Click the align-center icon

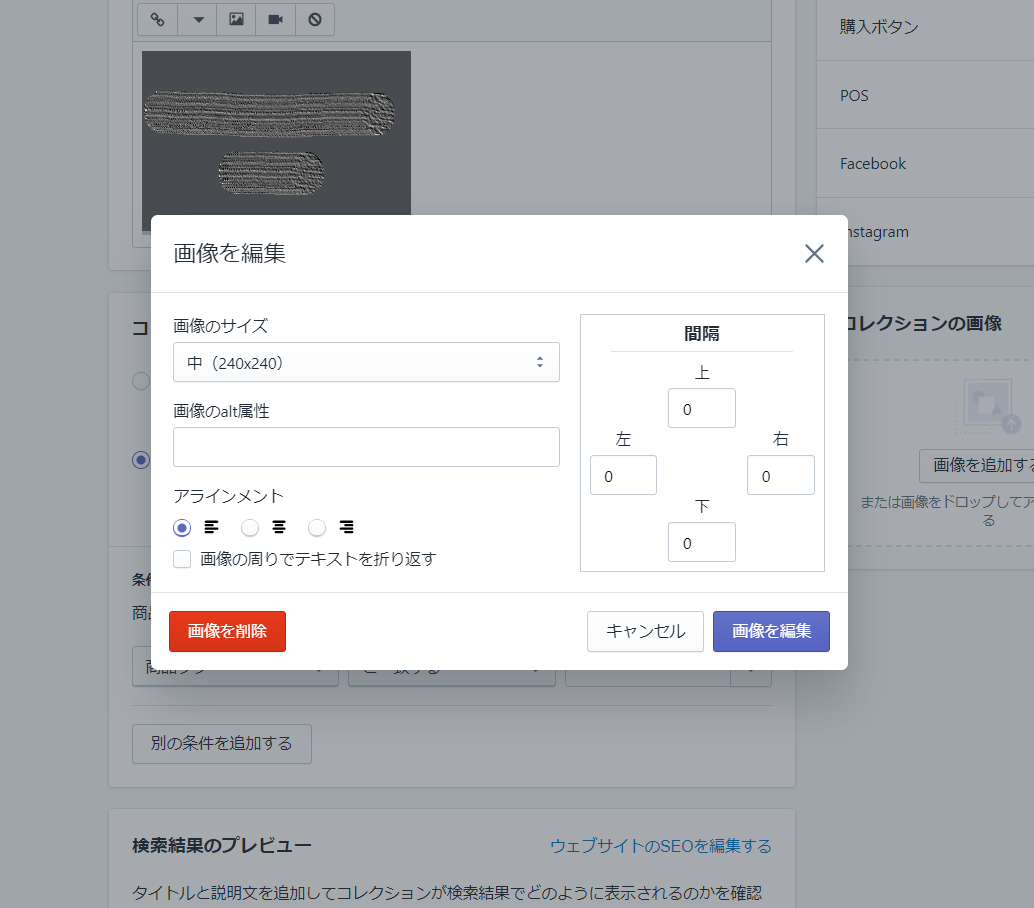coord(279,527)
